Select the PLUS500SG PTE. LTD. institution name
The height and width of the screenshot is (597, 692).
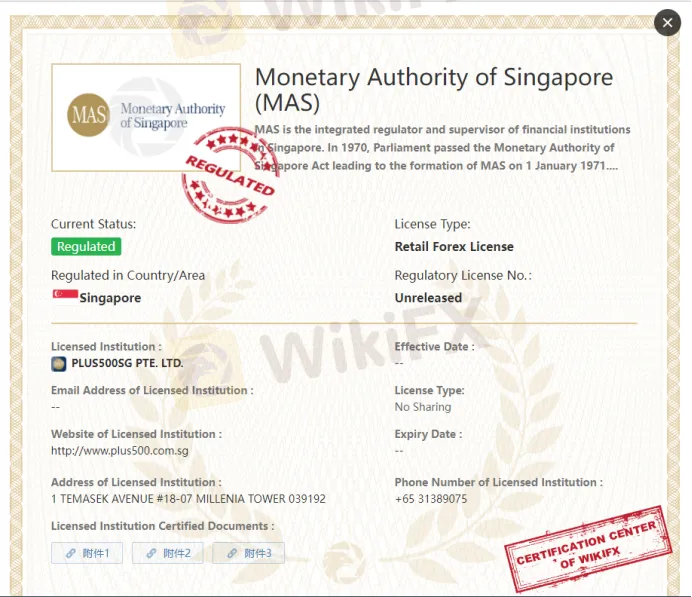[127, 364]
